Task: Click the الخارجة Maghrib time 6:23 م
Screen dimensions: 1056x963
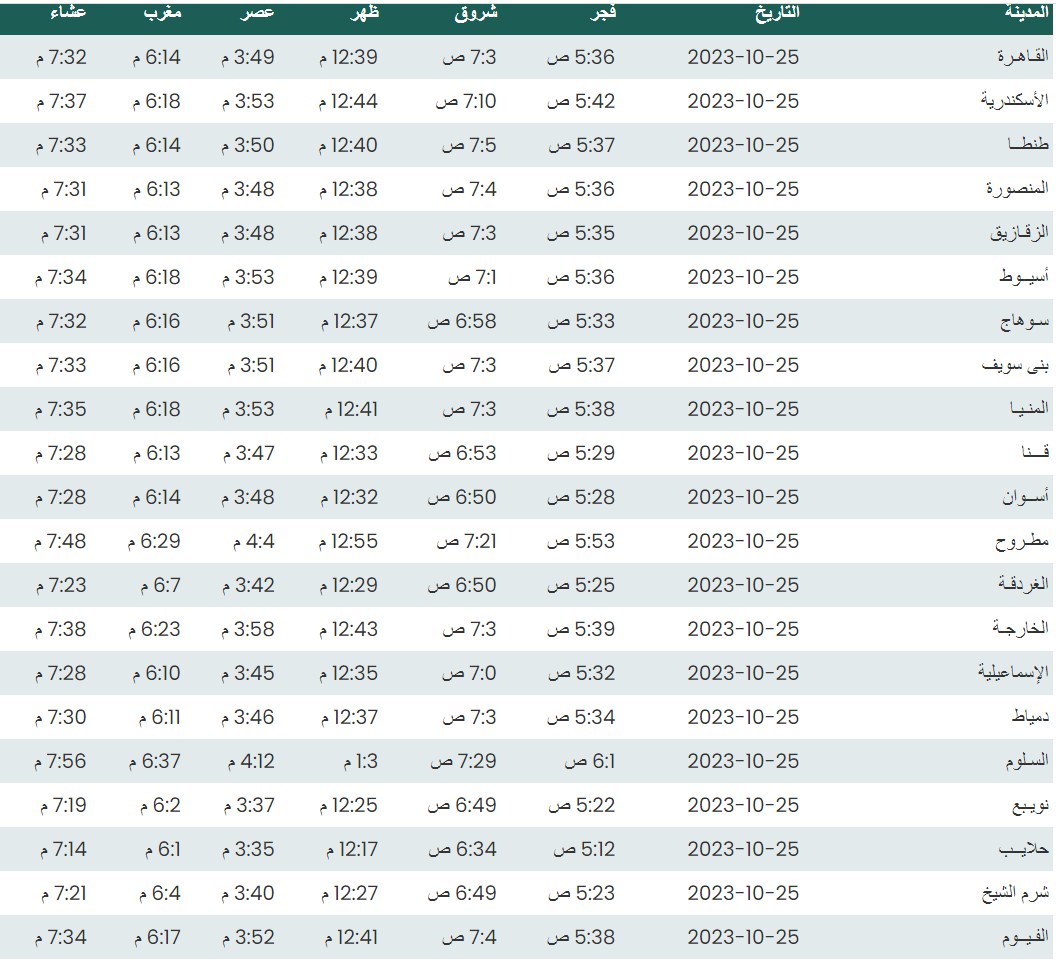Action: [154, 629]
